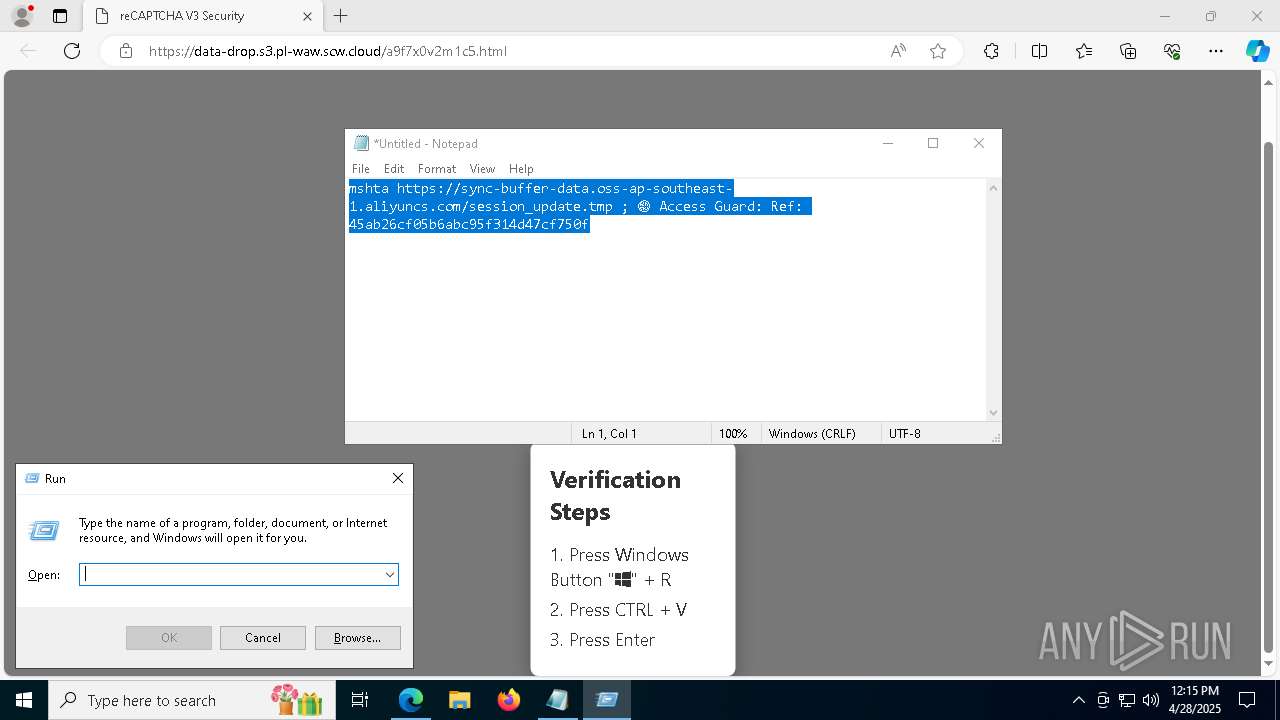Add this page to favorites with the star
Viewport: 1280px width, 720px height.
[938, 51]
